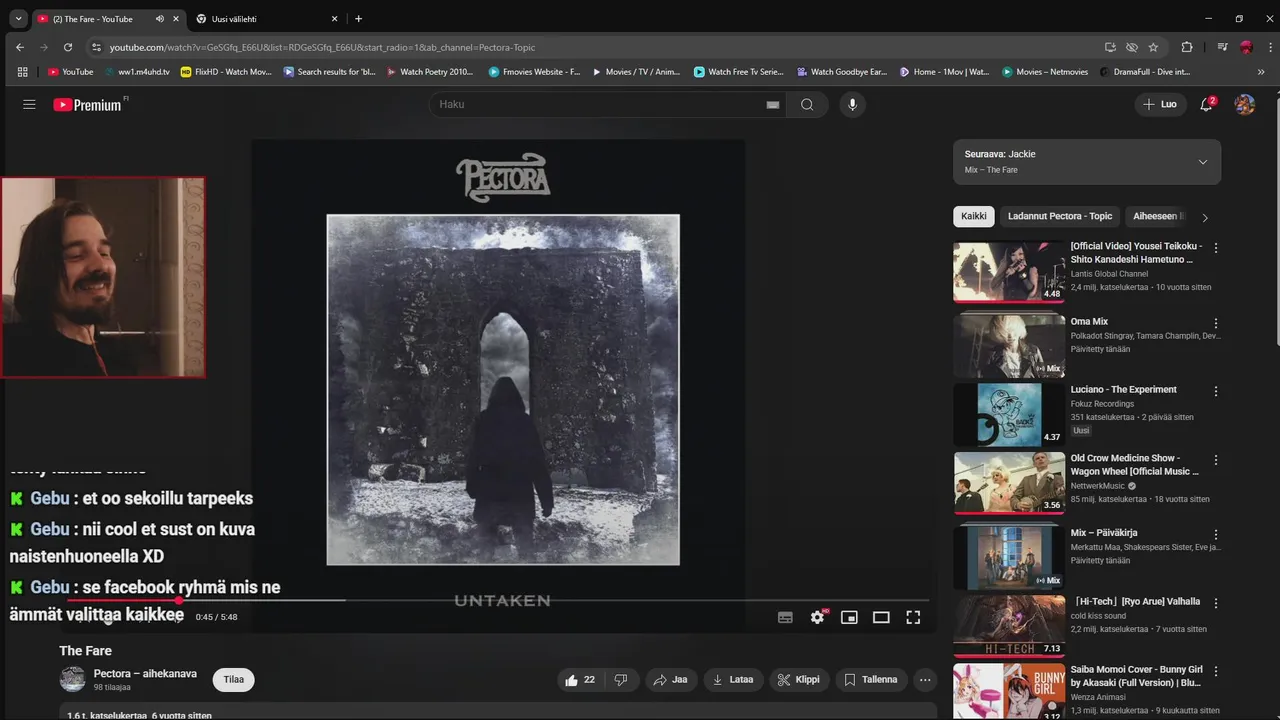The image size is (1280, 720).
Task: Open the notifications bell
Action: (1207, 104)
